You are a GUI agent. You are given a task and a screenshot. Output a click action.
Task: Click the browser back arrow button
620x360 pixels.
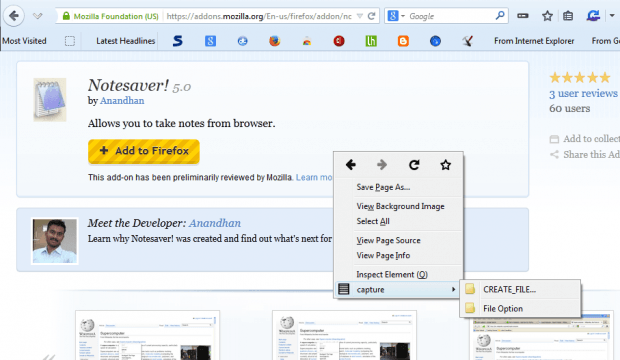point(14,16)
